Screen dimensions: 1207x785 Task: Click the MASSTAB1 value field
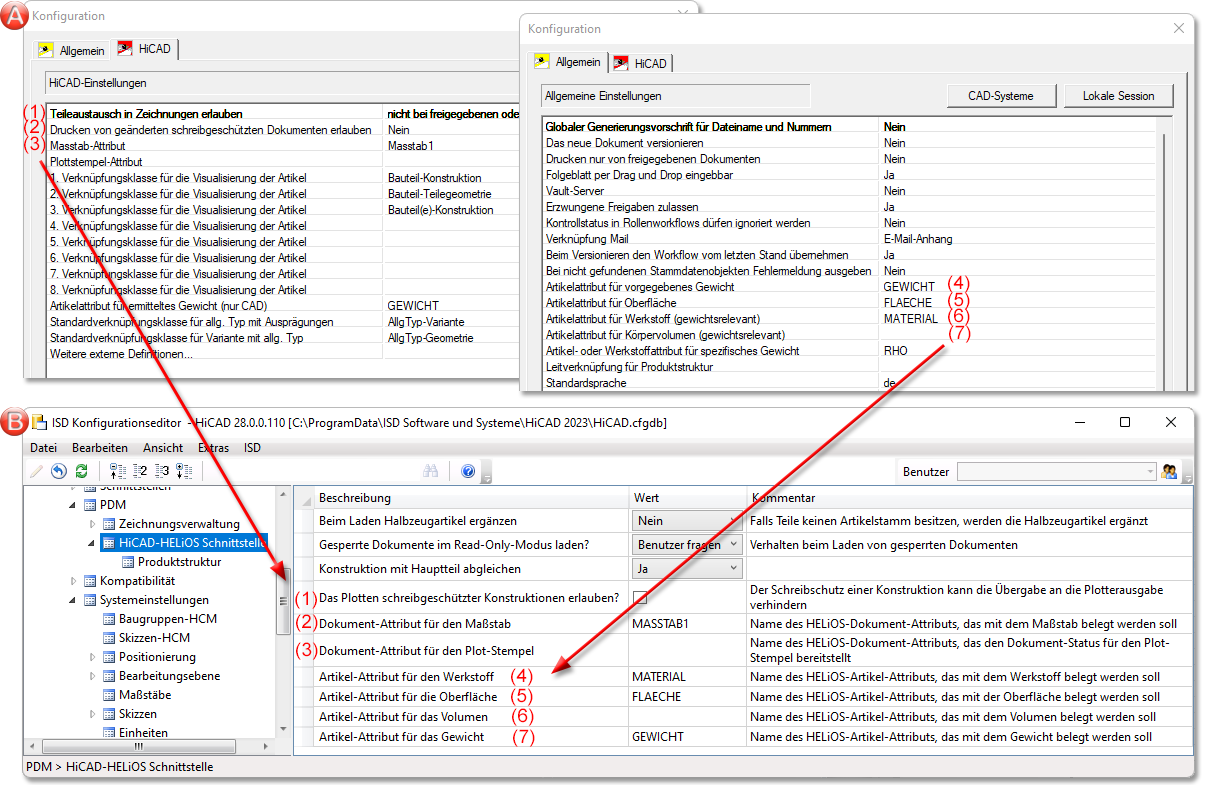click(687, 624)
